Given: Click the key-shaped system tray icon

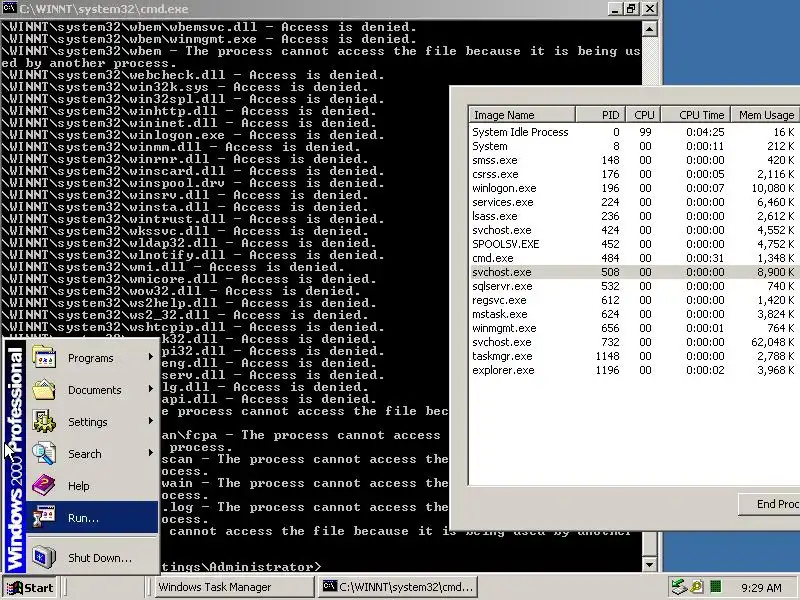Looking at the screenshot, I should [697, 587].
